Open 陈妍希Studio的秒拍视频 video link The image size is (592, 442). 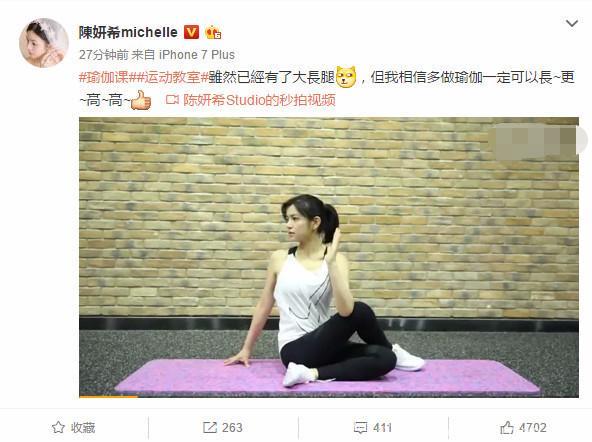(259, 100)
